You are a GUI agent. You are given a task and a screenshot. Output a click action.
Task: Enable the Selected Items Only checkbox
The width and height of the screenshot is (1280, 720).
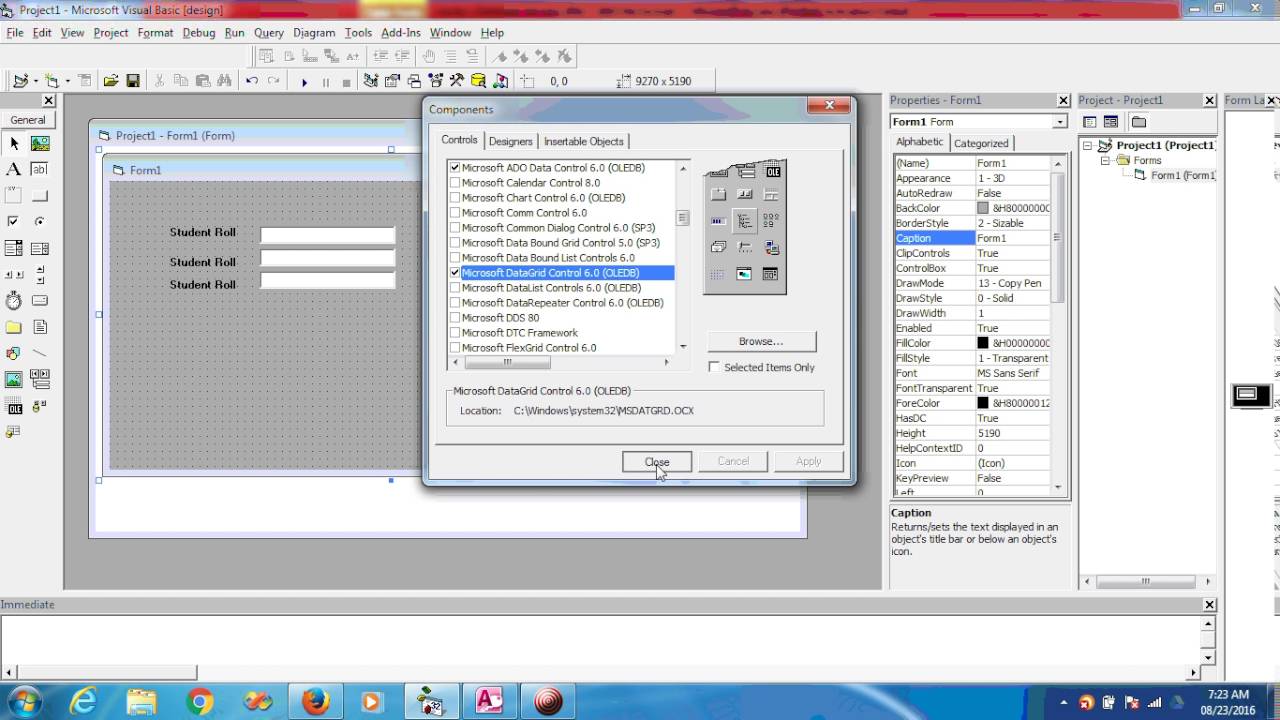(714, 367)
